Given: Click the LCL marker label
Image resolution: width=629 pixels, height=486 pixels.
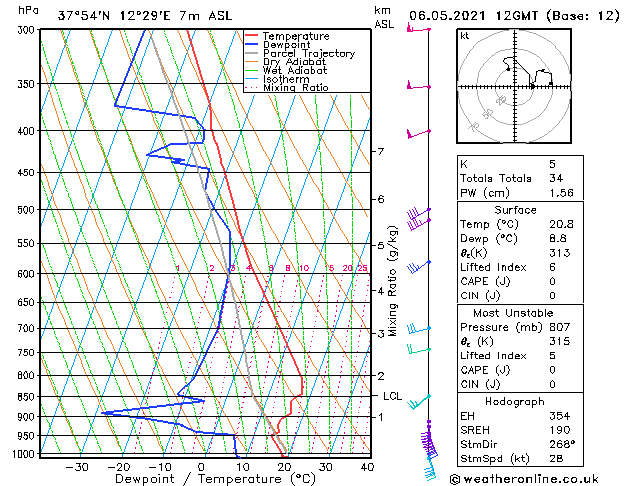Looking at the screenshot, I should [x=392, y=396].
